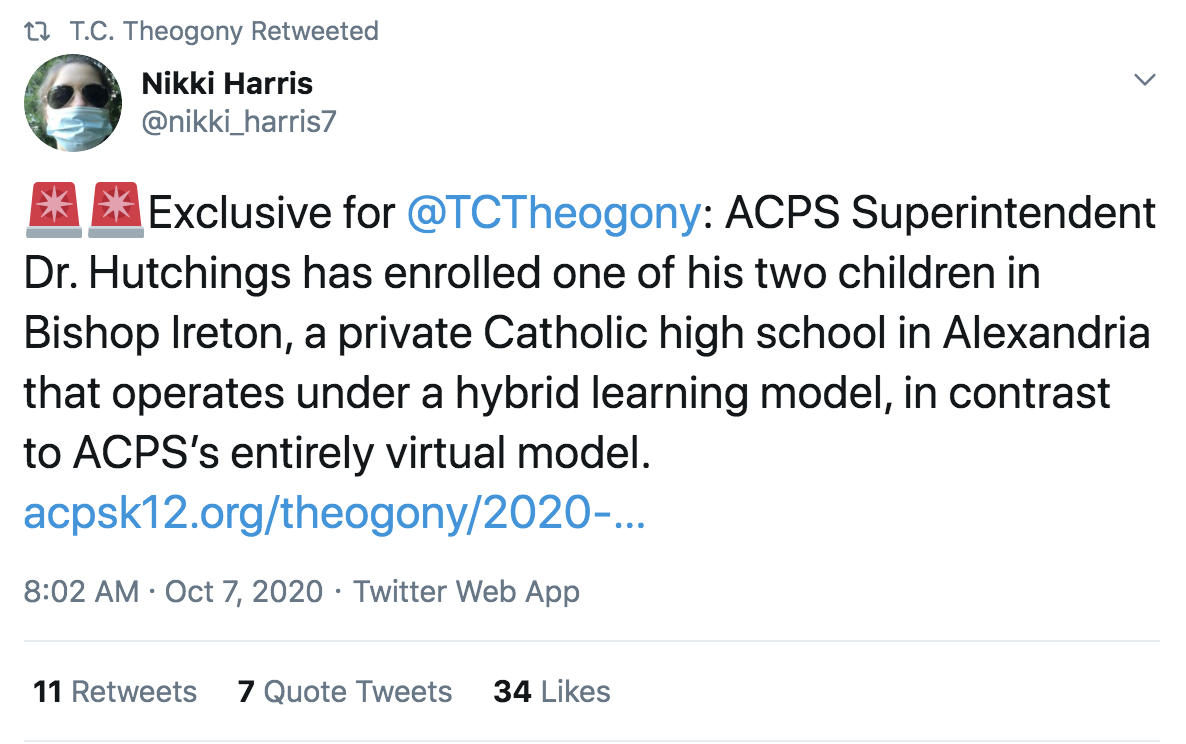Click the second red siren emoji

click(114, 211)
